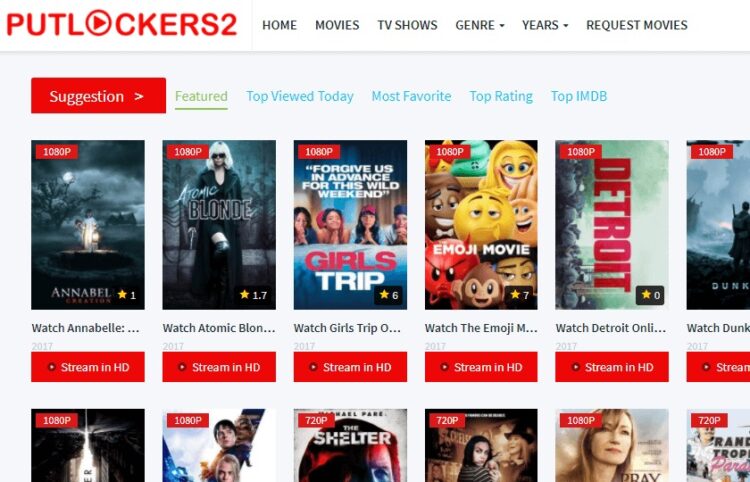Open the REQUEST MOVIES page
The height and width of the screenshot is (482, 750).
click(x=637, y=25)
